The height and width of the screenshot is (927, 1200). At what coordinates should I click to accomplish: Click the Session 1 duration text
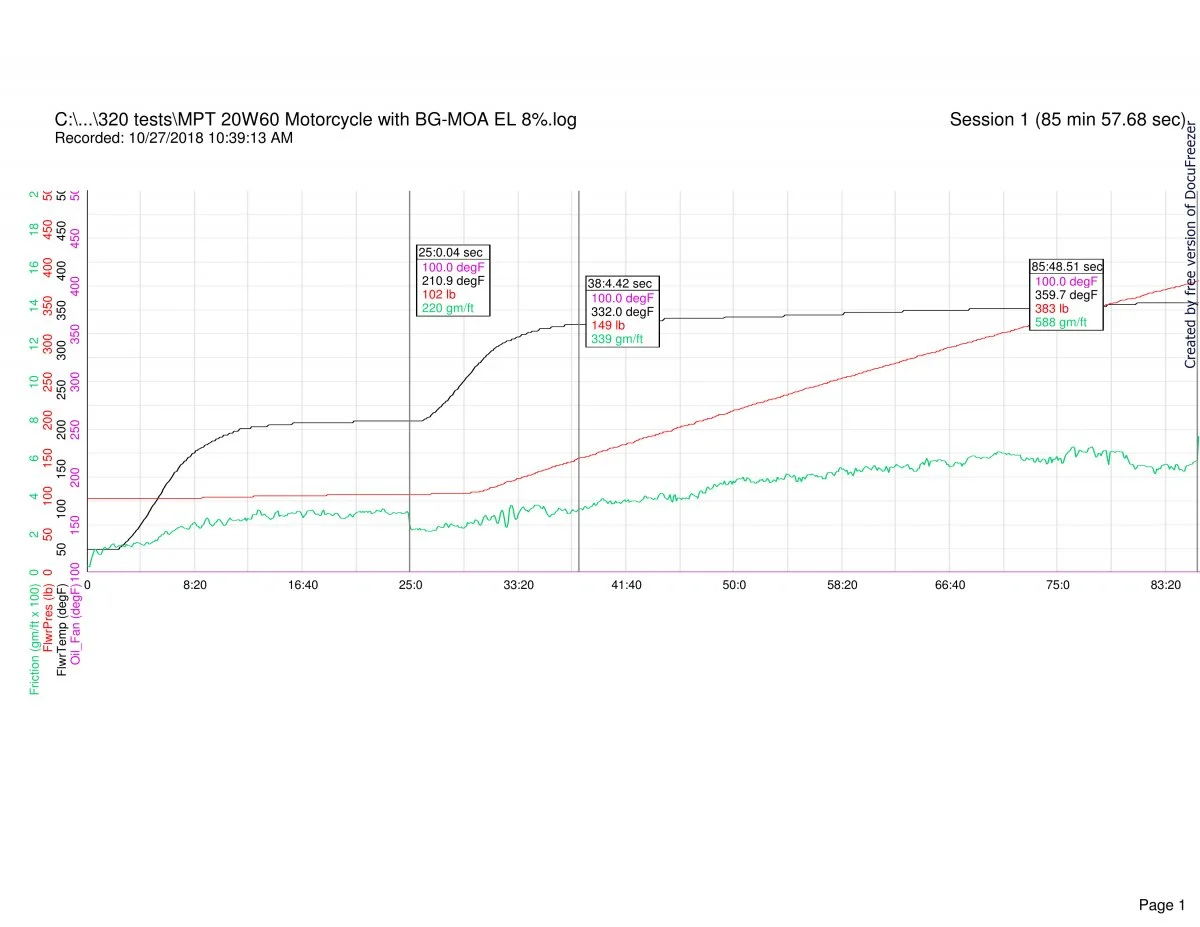(x=1067, y=120)
